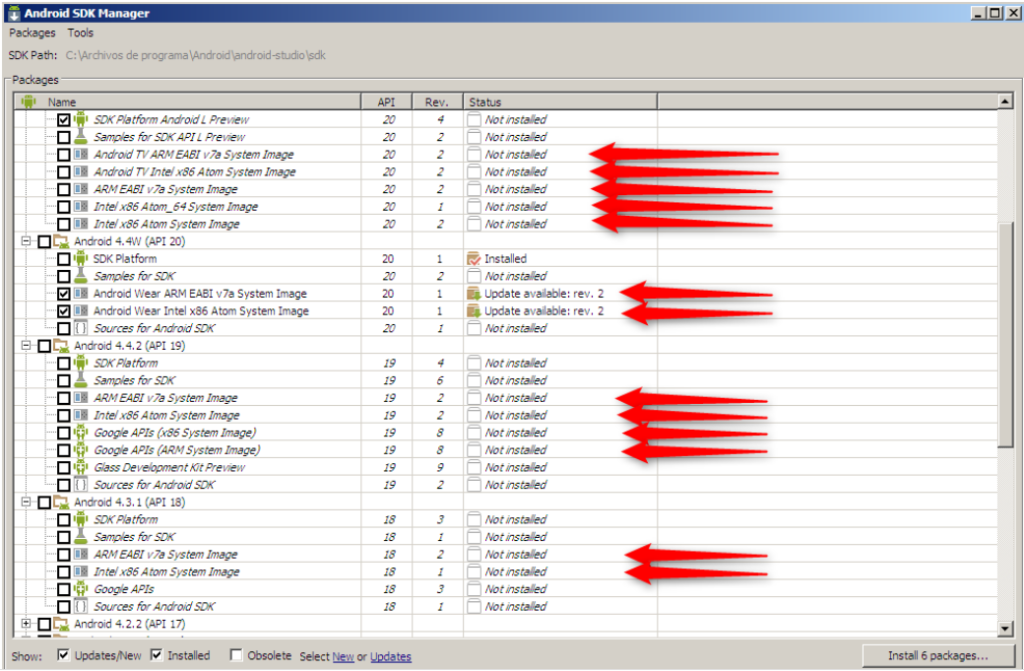Click the API 18 SDK Platform robot icon

click(x=80, y=519)
